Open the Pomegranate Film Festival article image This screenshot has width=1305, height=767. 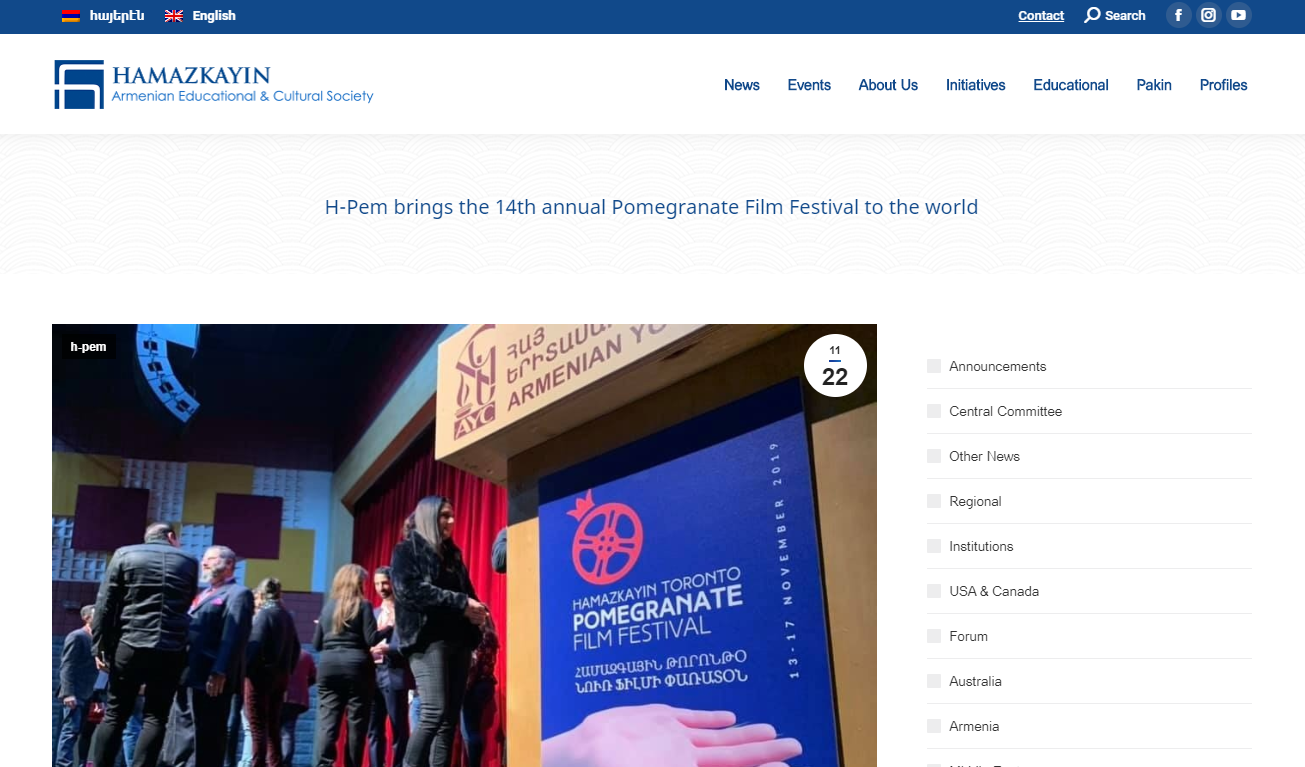pos(464,545)
